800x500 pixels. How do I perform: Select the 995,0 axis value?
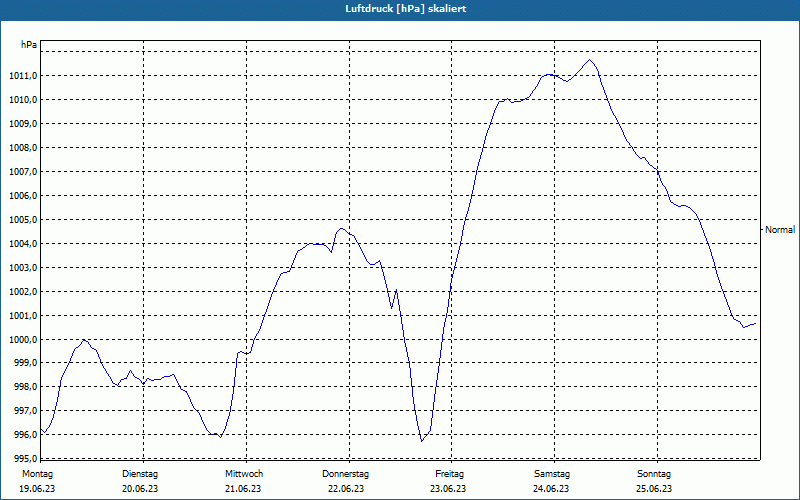tap(25, 458)
